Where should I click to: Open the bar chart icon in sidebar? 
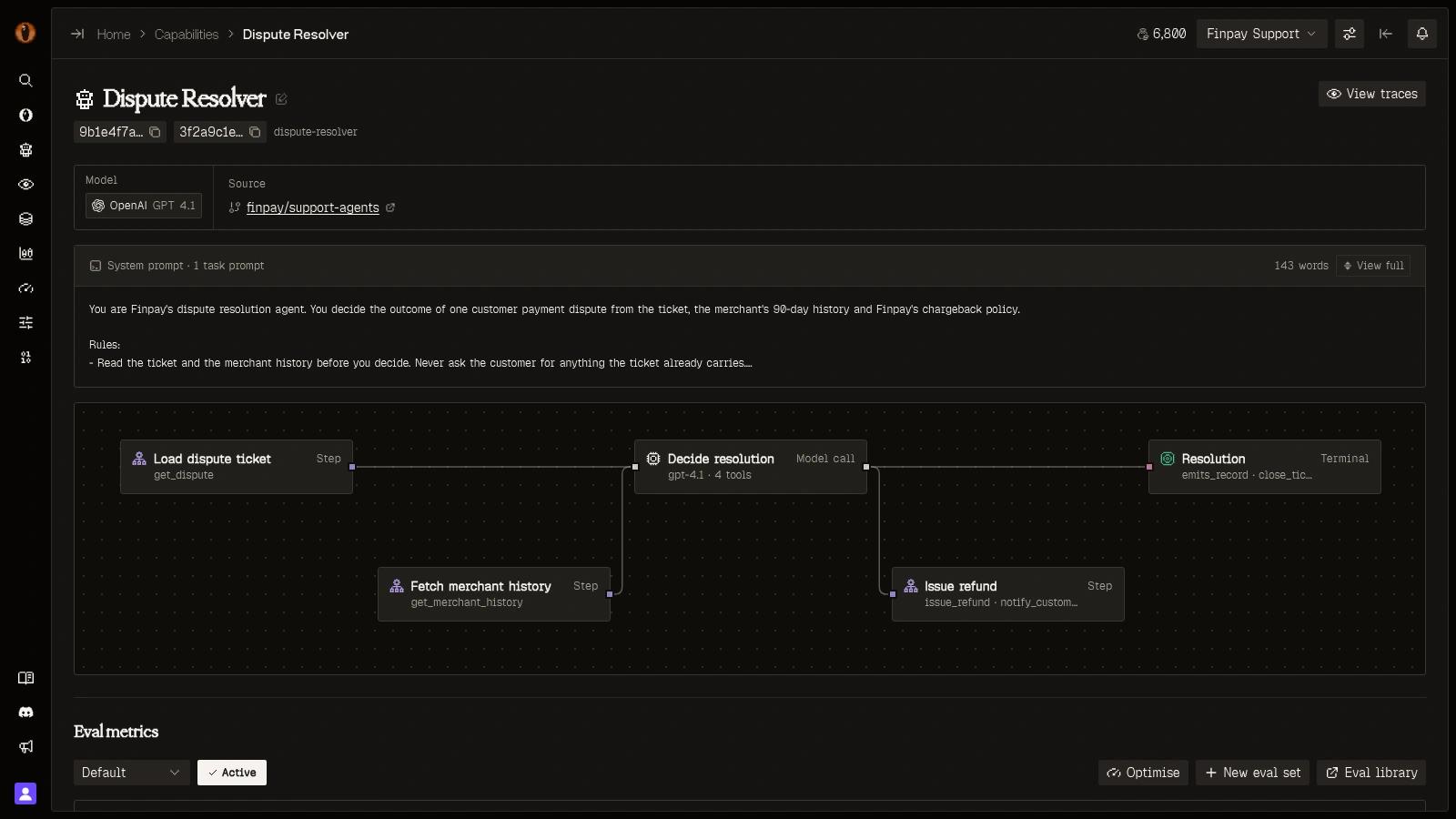coord(25,254)
